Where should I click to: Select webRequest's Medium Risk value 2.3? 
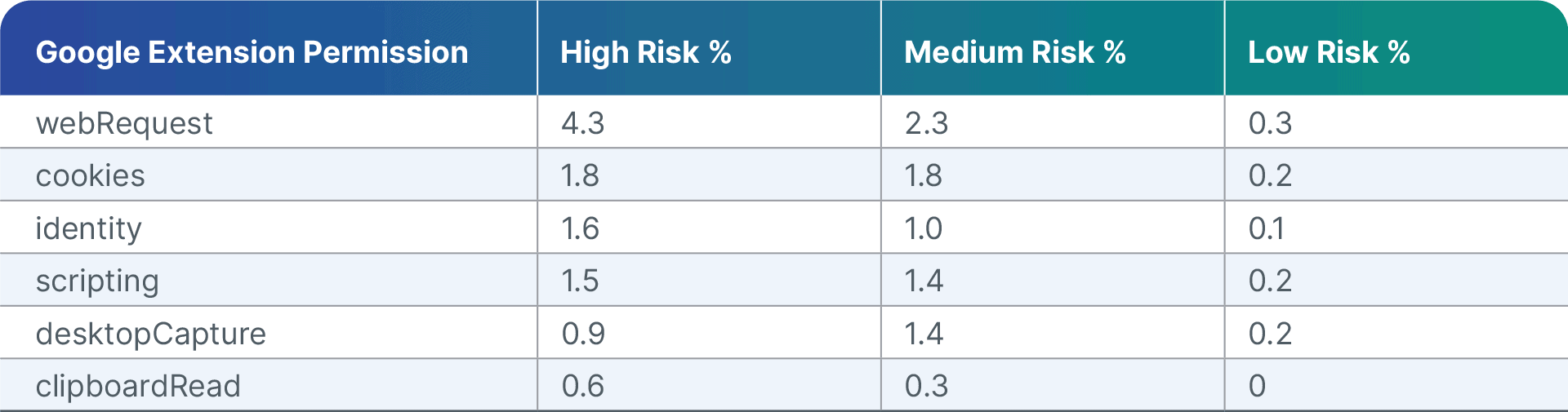(x=926, y=123)
